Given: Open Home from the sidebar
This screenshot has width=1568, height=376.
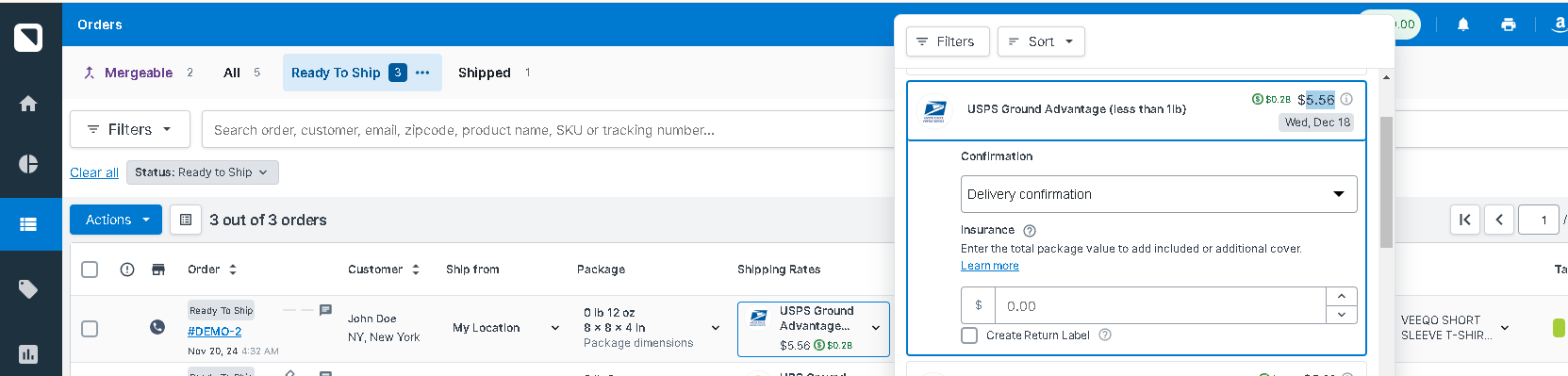Looking at the screenshot, I should [x=28, y=103].
